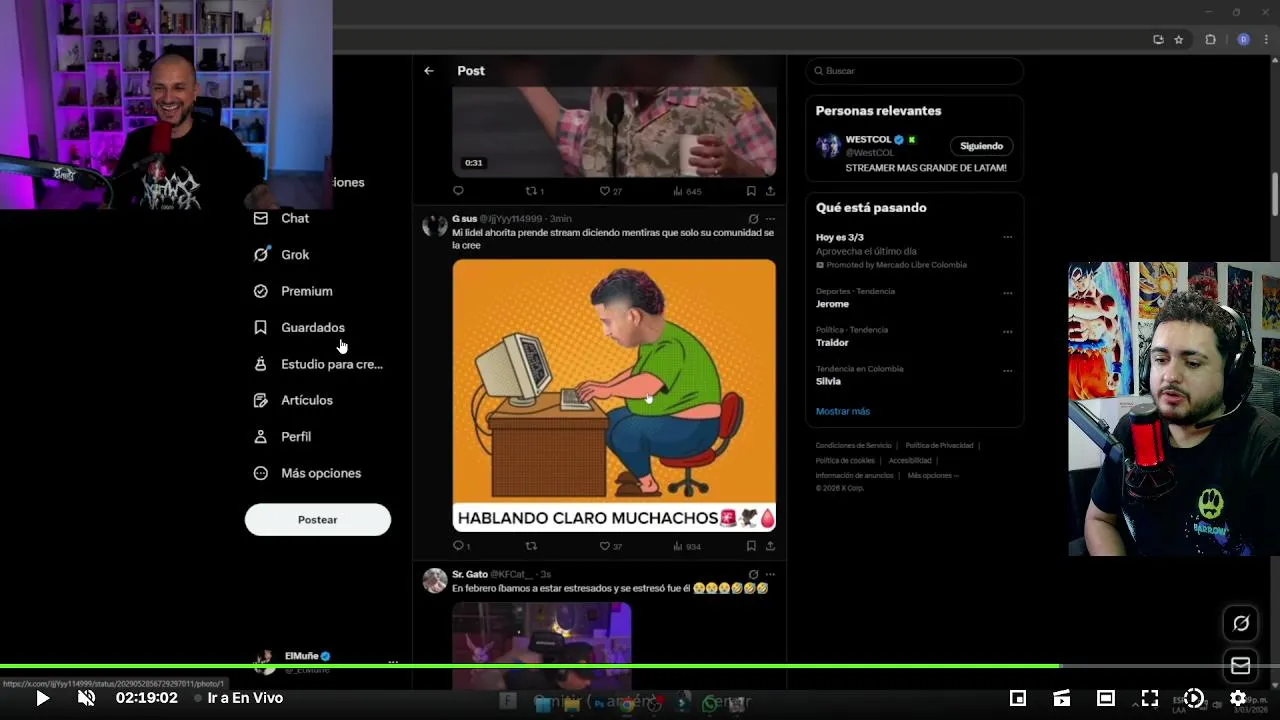The width and height of the screenshot is (1280, 720).
Task: Open the Jerome trending topic
Action: click(x=832, y=304)
